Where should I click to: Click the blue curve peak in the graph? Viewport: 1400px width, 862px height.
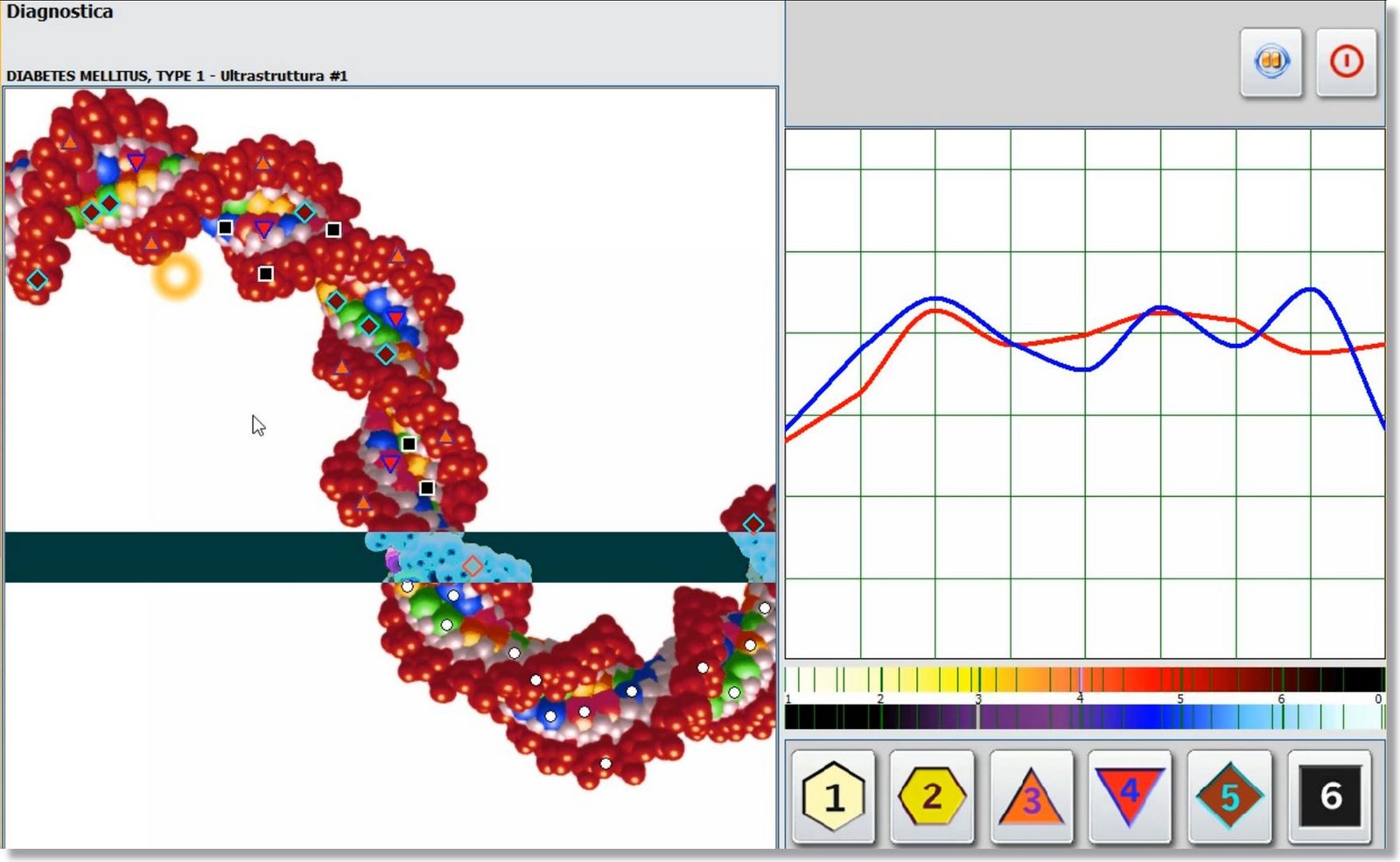click(x=1310, y=289)
